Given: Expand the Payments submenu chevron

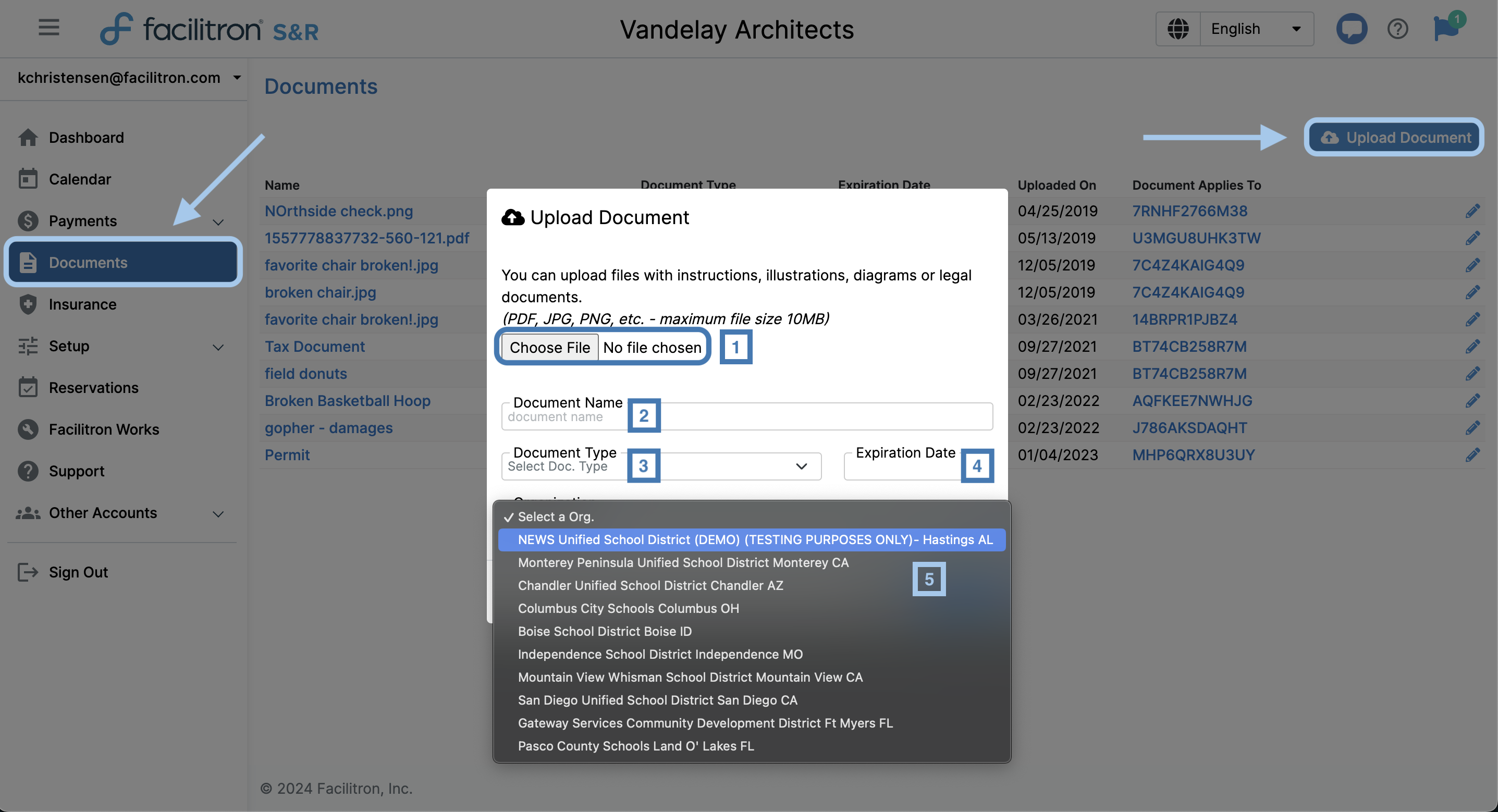Looking at the screenshot, I should [x=218, y=222].
